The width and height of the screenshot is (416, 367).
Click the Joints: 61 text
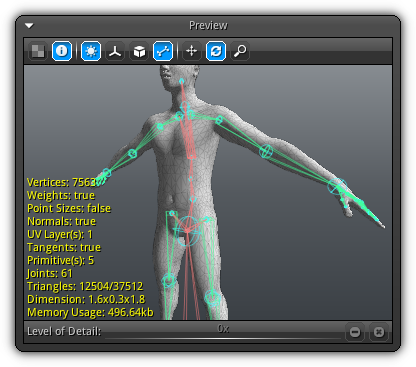[50, 273]
